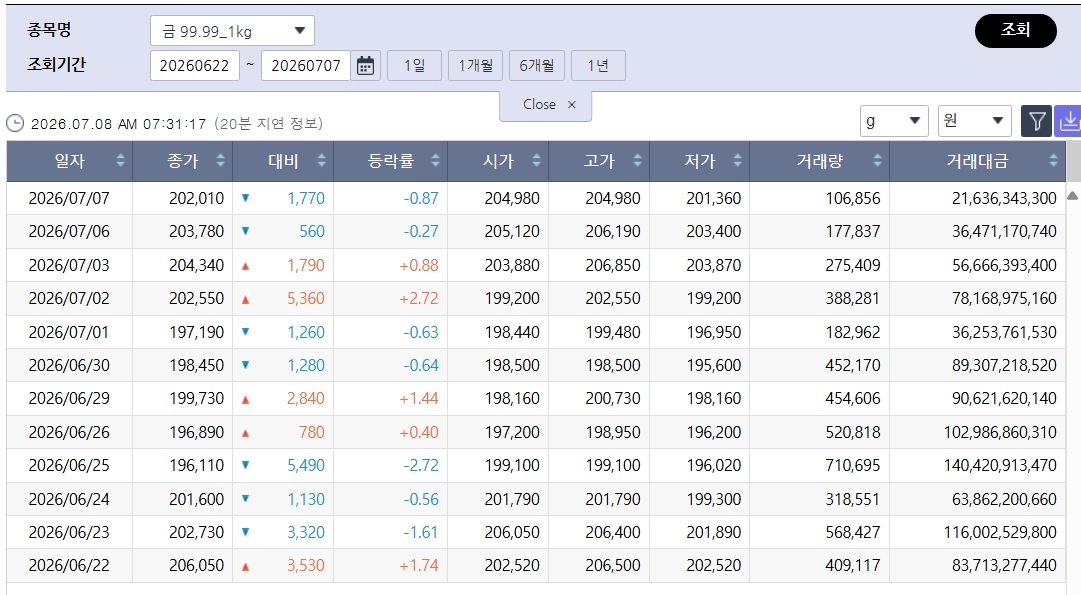The width and height of the screenshot is (1081, 595).
Task: Click trade amount 140,420,913,470
Action: click(1000, 465)
